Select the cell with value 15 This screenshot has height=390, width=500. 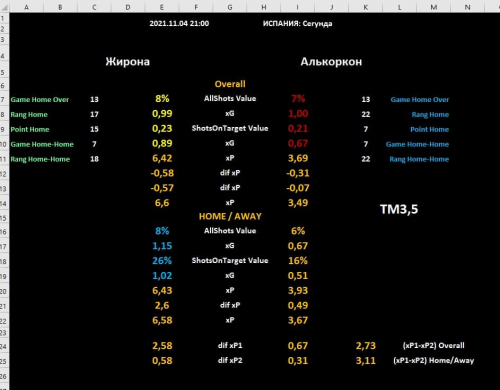[94, 129]
